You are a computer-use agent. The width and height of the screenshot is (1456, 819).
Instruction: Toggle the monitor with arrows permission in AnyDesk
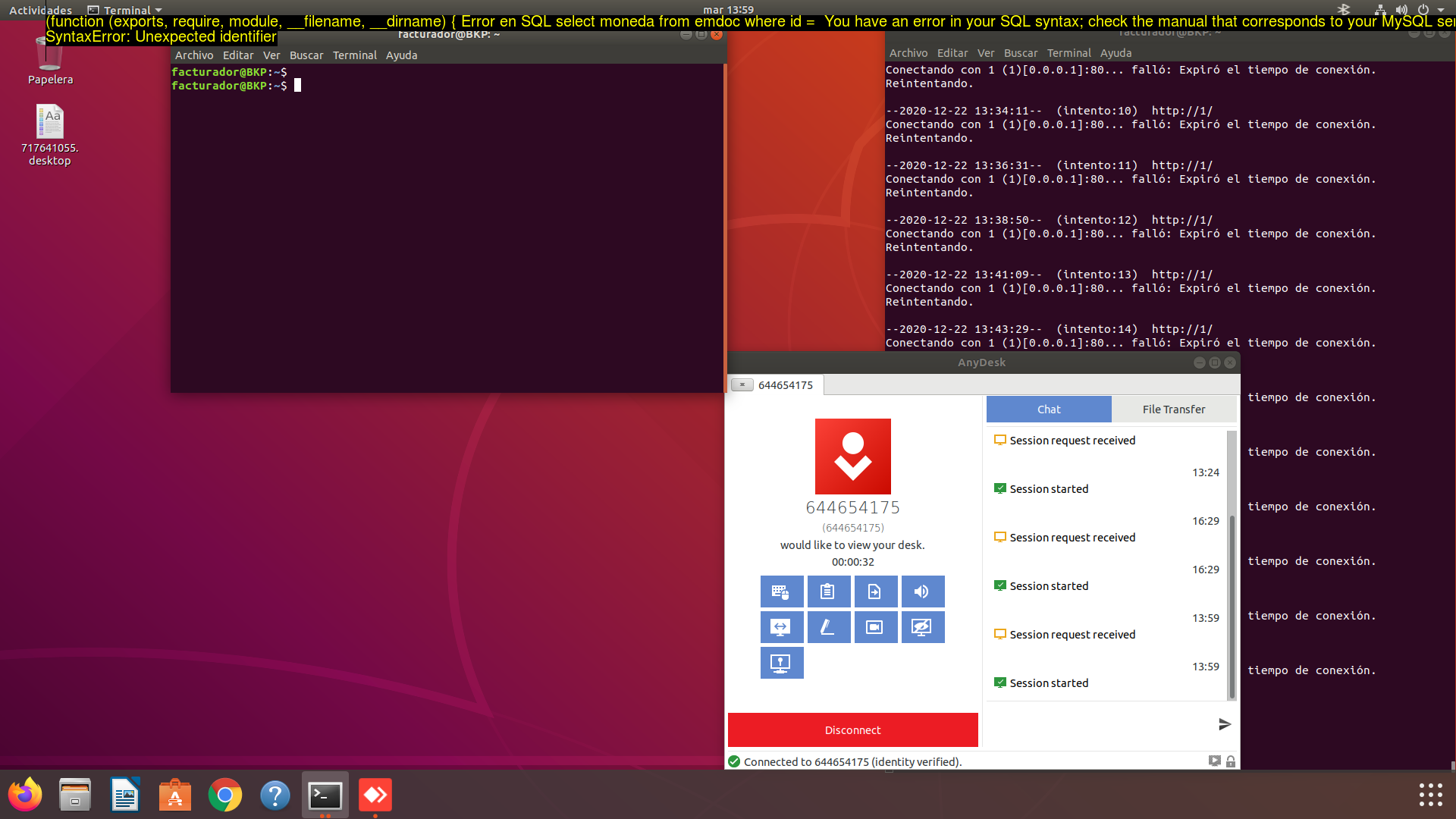(782, 627)
